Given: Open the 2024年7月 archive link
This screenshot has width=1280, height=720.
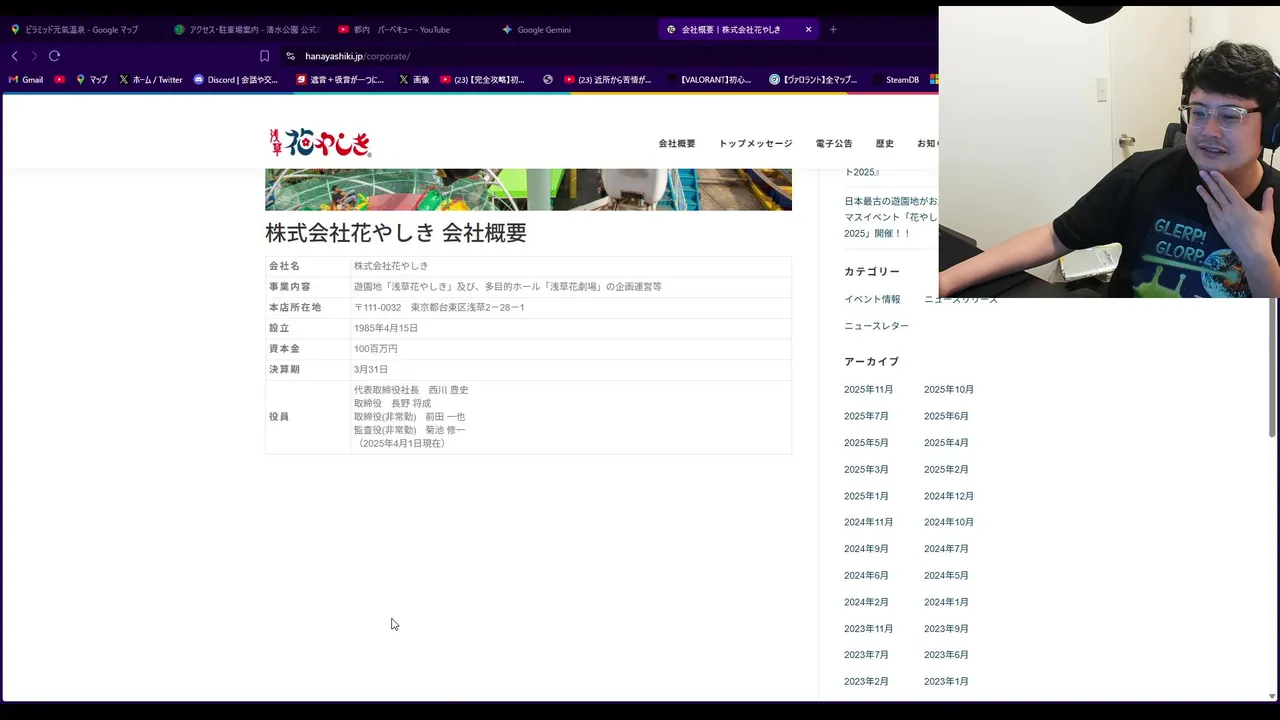Looking at the screenshot, I should (x=946, y=549).
